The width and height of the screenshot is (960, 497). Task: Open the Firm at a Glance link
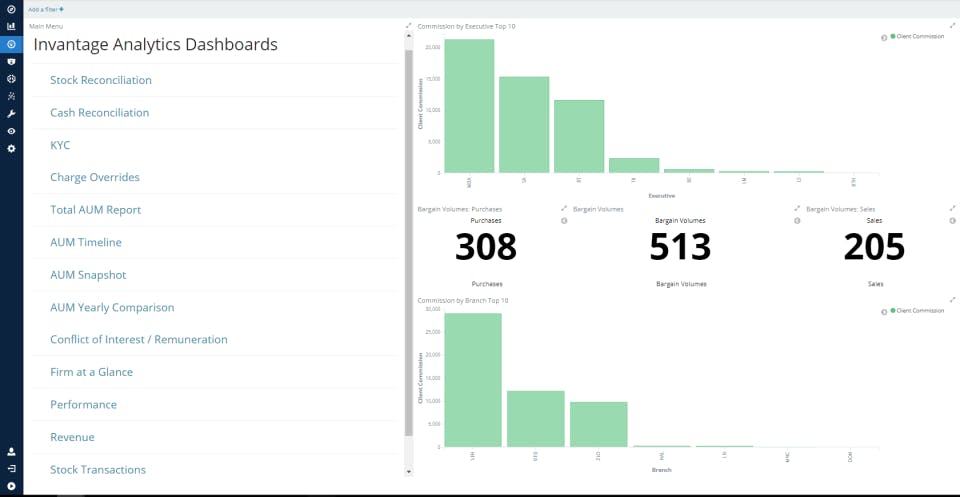point(91,372)
